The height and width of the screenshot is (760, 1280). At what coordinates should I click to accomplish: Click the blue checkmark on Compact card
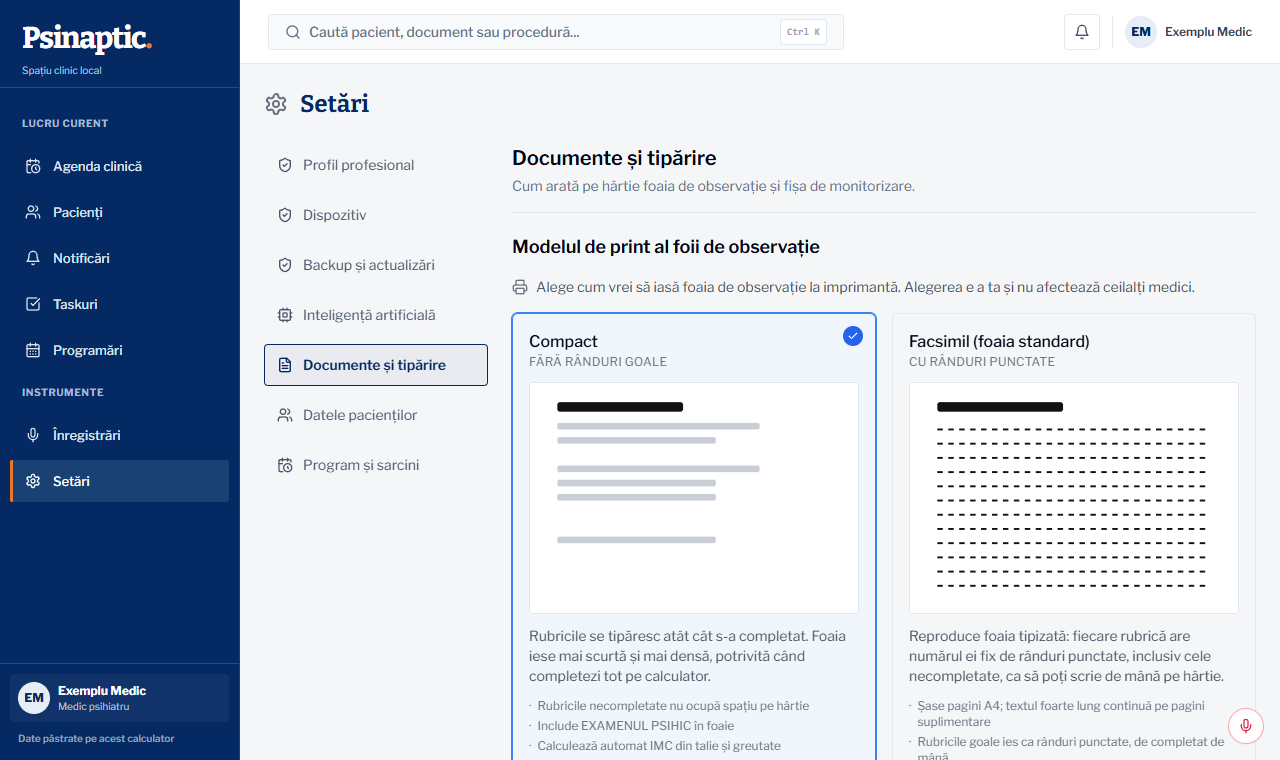click(853, 336)
